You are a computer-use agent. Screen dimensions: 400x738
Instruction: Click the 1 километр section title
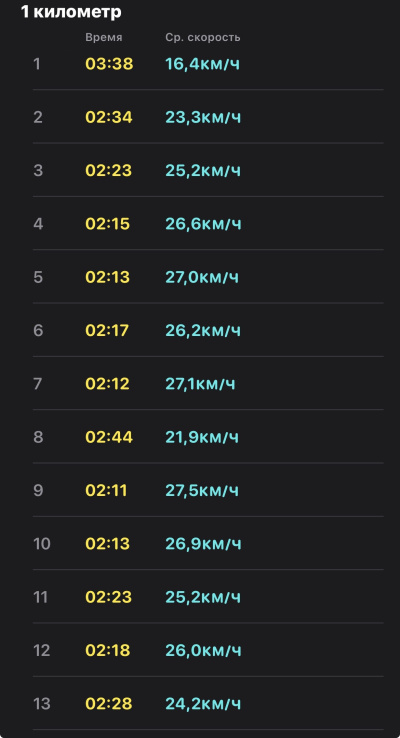(71, 12)
